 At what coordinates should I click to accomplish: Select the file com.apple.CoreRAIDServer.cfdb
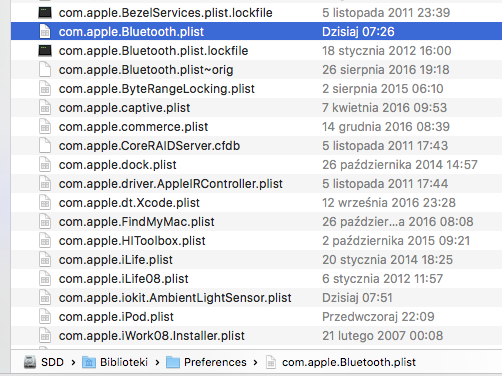149,146
